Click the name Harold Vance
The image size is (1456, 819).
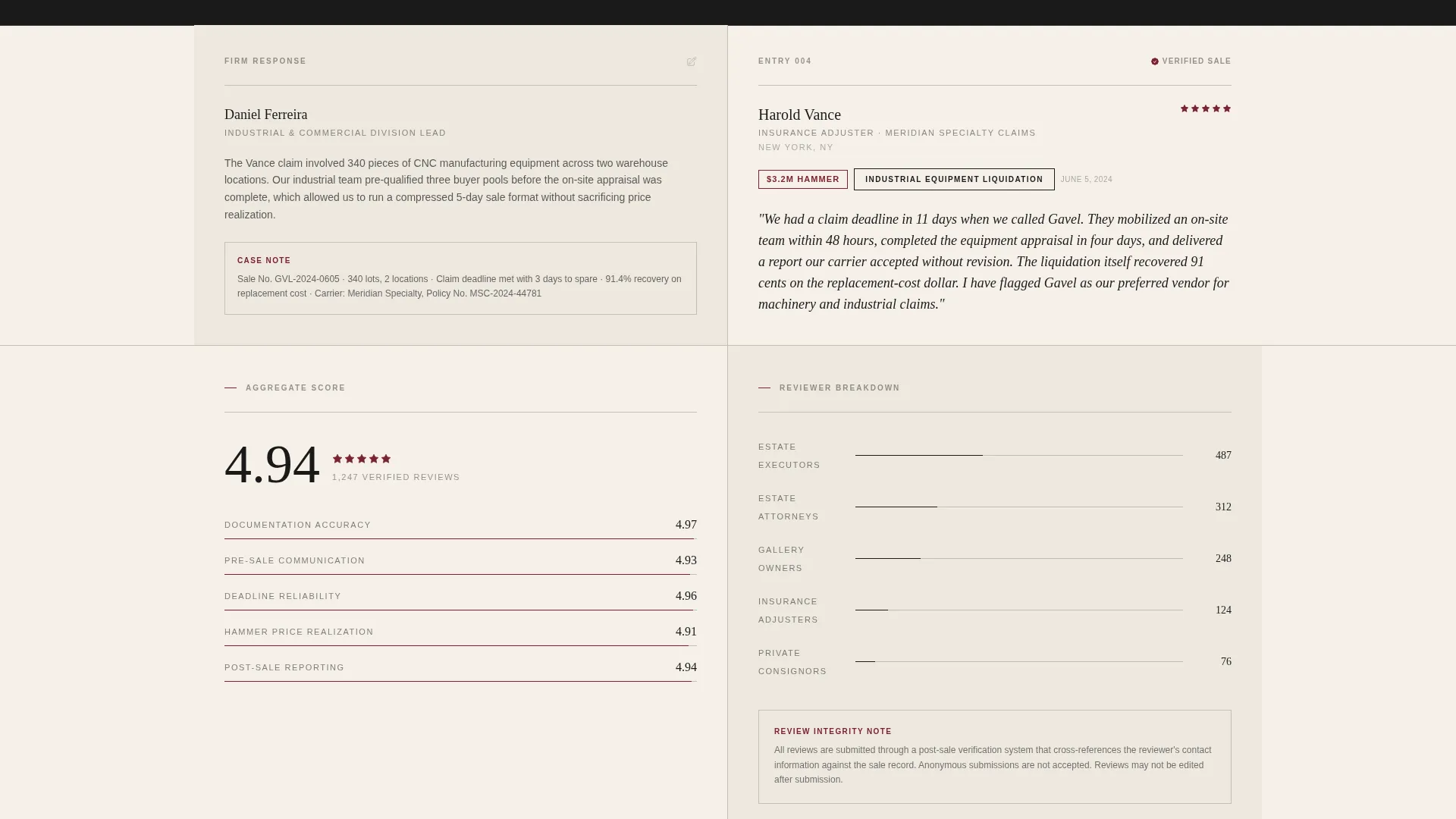point(799,115)
